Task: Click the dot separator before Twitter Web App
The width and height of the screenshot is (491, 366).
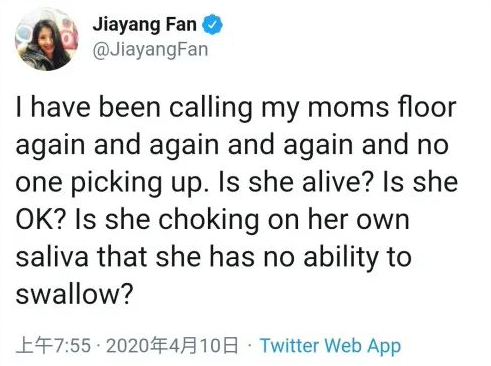Action: pos(249,345)
